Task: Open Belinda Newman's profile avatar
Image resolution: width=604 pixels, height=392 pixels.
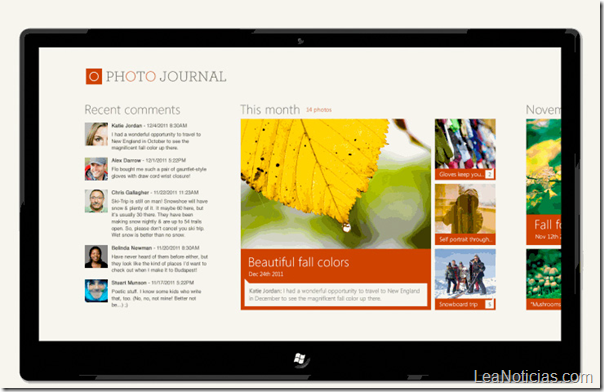Action: (96, 256)
